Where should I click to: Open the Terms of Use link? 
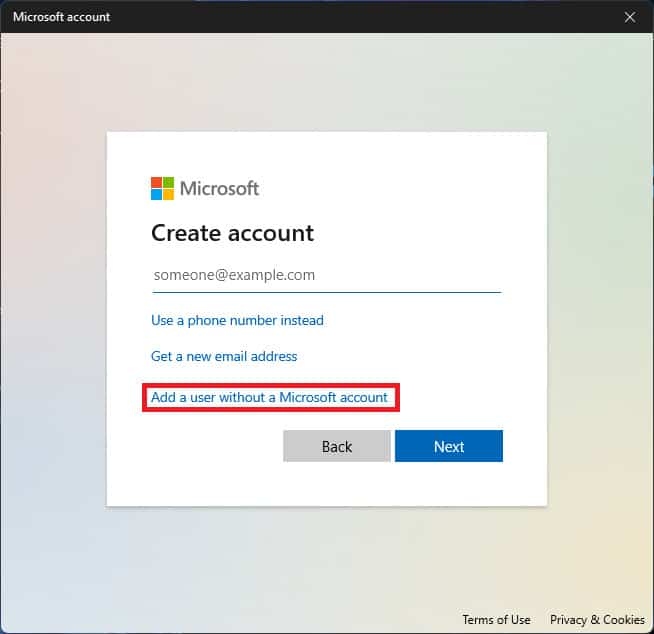(496, 620)
